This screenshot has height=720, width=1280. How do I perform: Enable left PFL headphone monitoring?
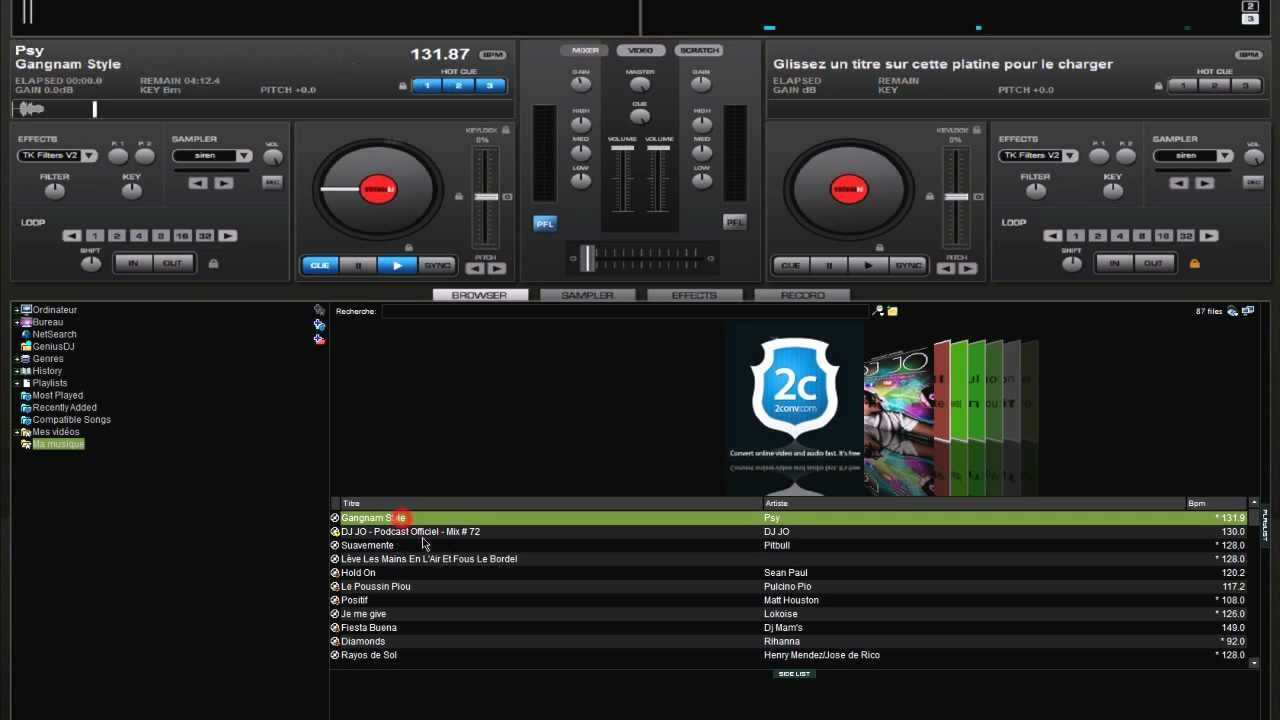(x=544, y=223)
